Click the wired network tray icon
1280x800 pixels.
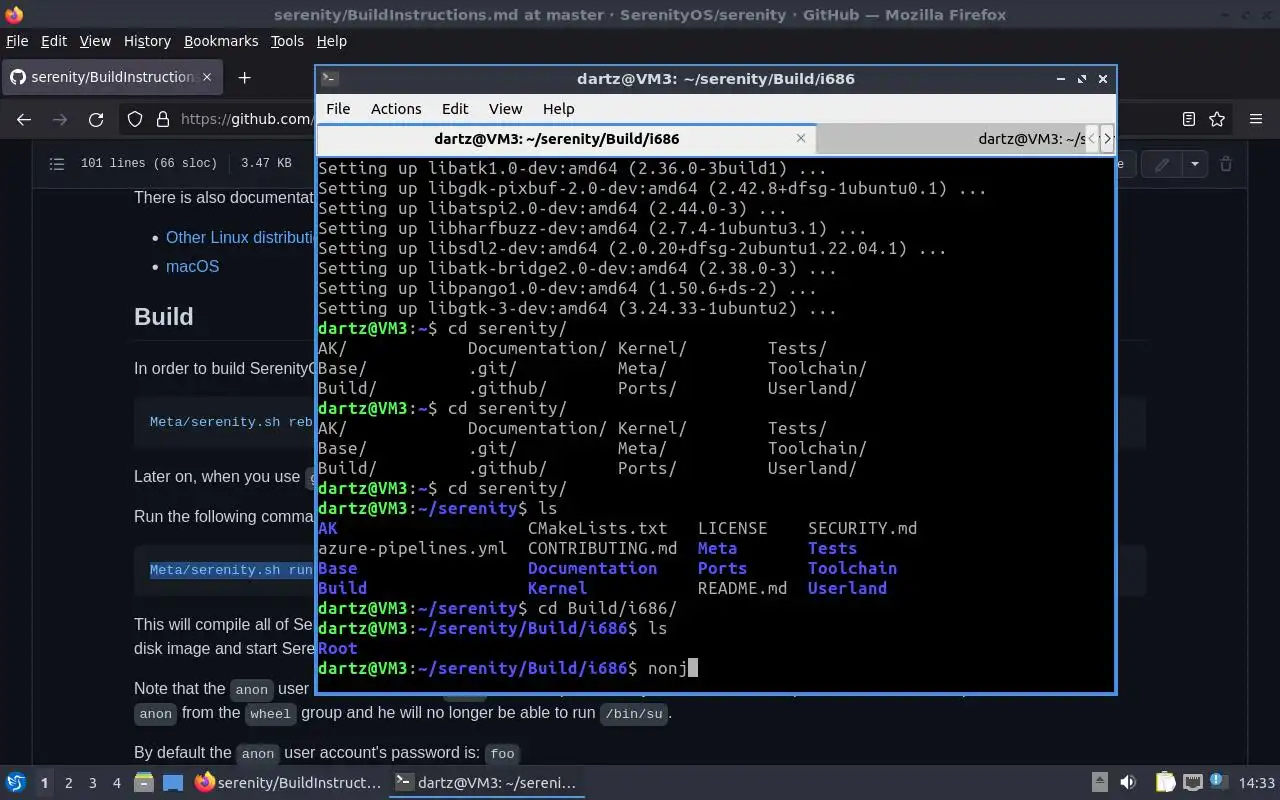(1193, 782)
